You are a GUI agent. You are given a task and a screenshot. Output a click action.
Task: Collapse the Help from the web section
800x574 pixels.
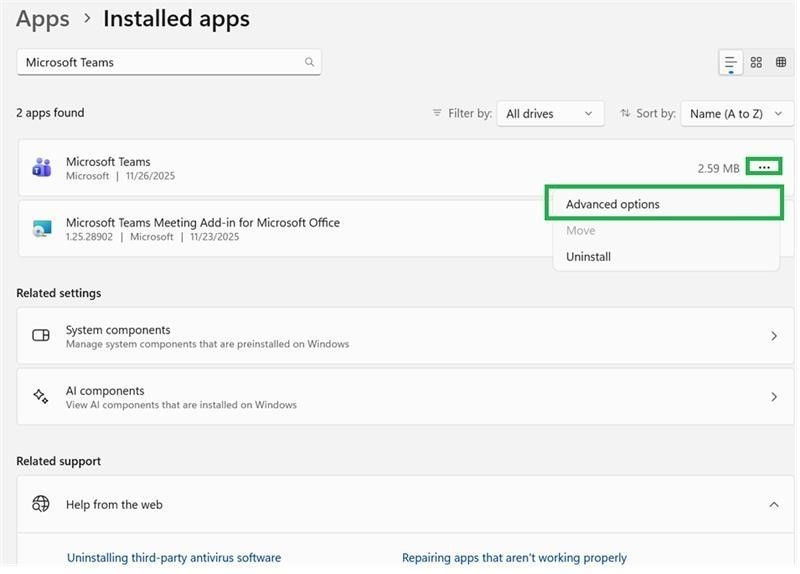click(773, 504)
